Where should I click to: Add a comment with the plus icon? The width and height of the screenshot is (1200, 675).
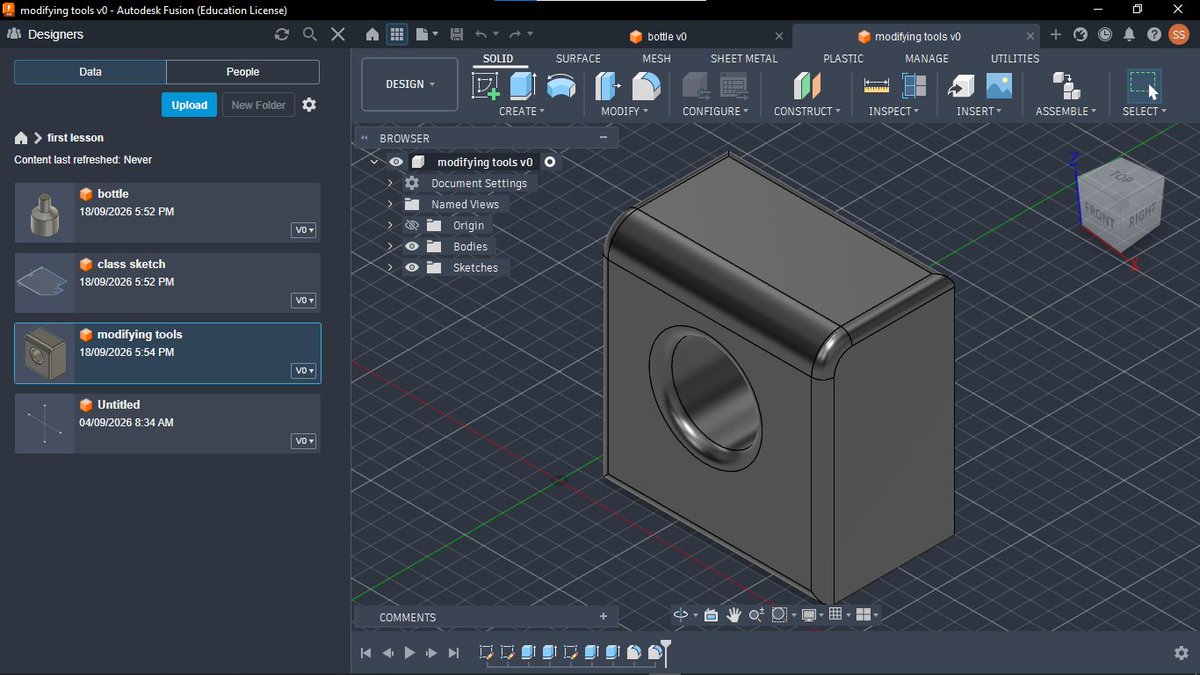[x=603, y=617]
